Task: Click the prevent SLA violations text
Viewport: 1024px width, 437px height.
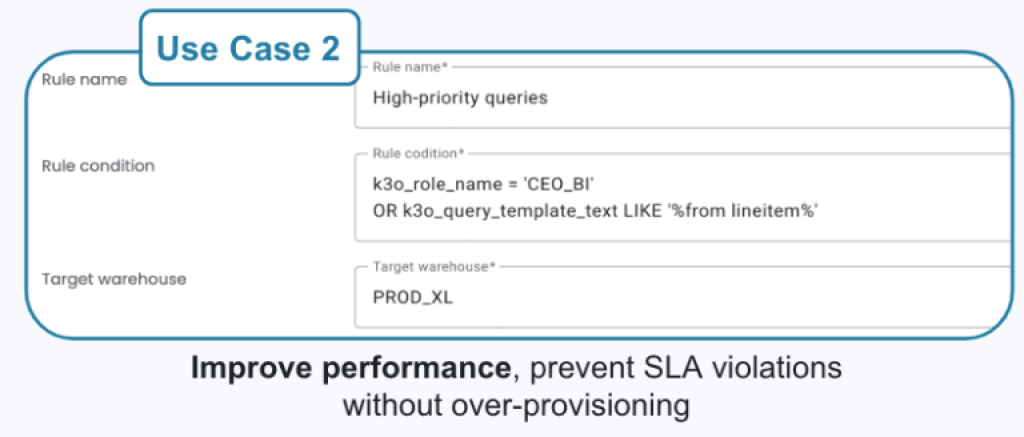Action: point(684,369)
